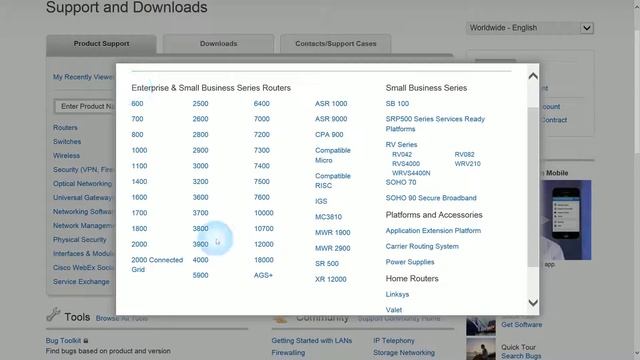This screenshot has width=640, height=360.
Task: Select the Switches category link
Action: 67,142
